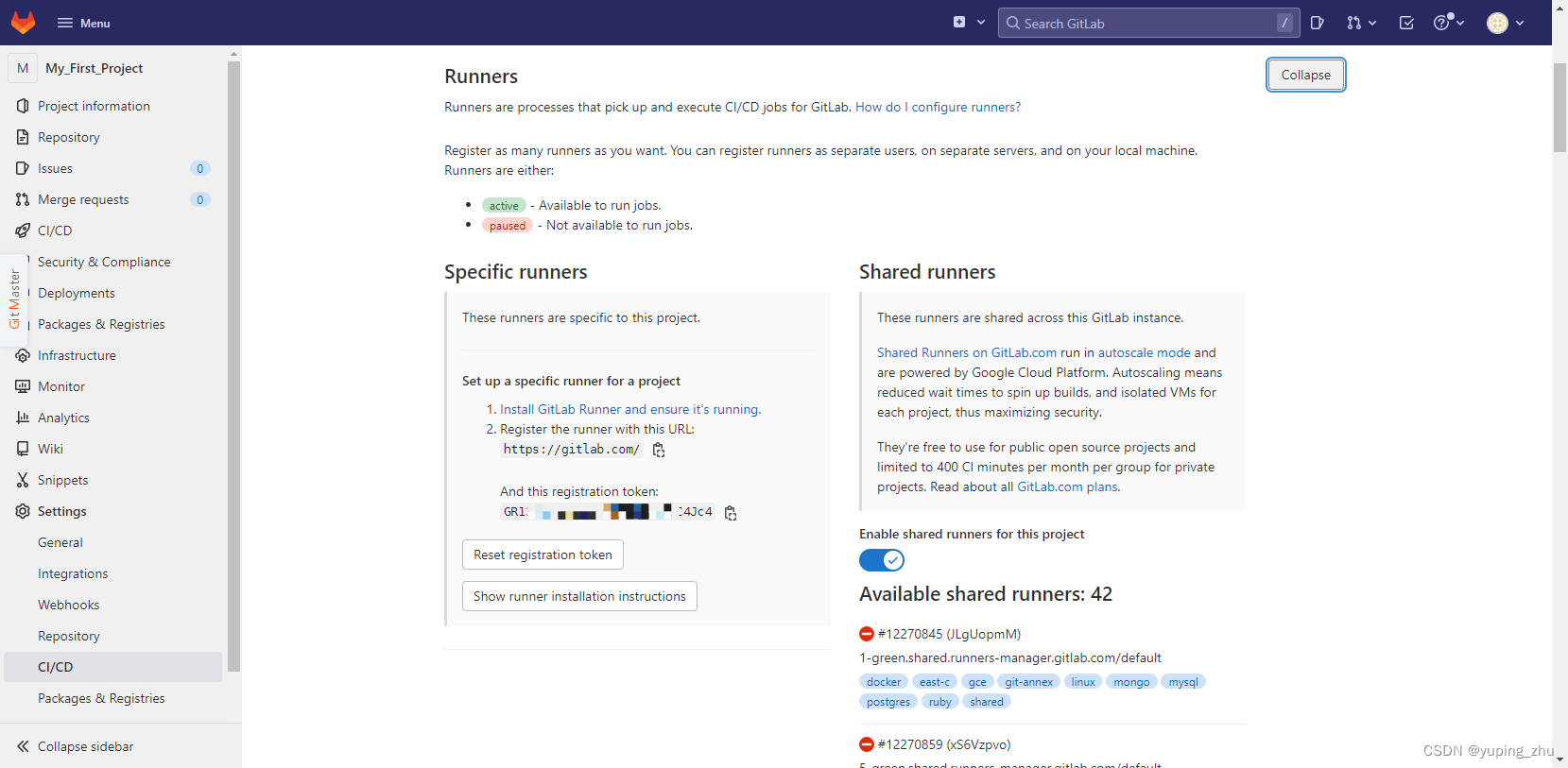Click the Analytics chart sidebar icon
This screenshot has height=768, width=1568.
pos(23,418)
